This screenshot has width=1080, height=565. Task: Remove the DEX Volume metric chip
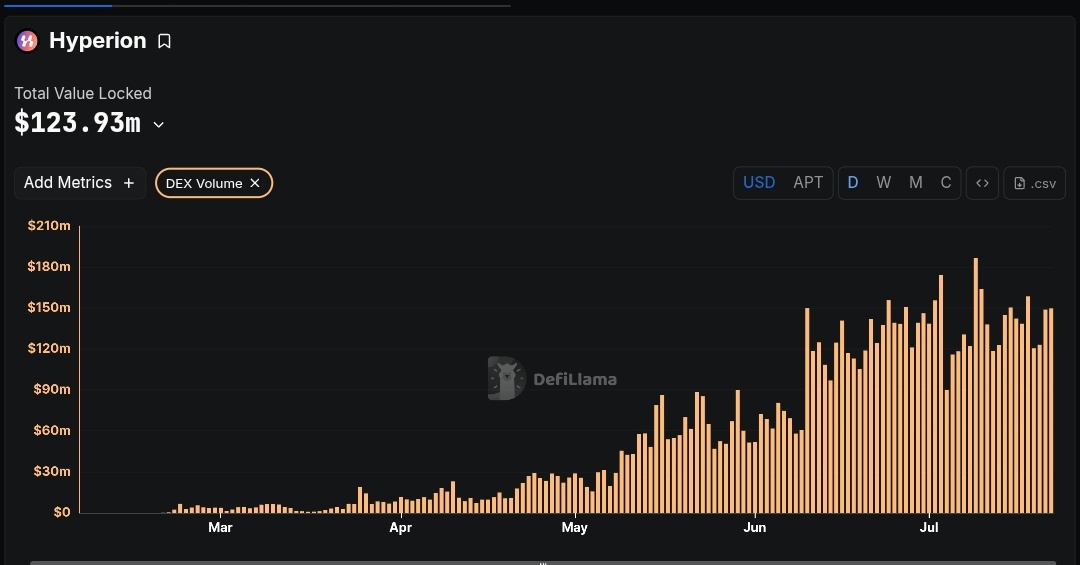pos(255,183)
